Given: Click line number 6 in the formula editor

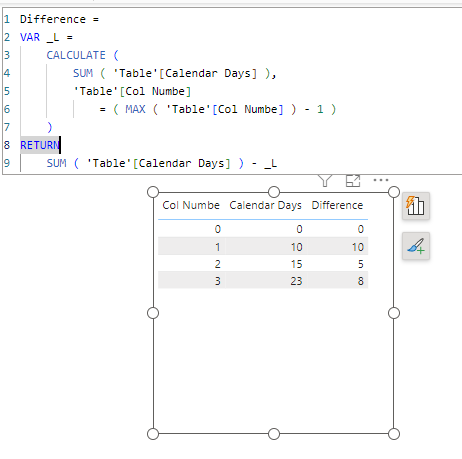Looking at the screenshot, I should 7,109.
